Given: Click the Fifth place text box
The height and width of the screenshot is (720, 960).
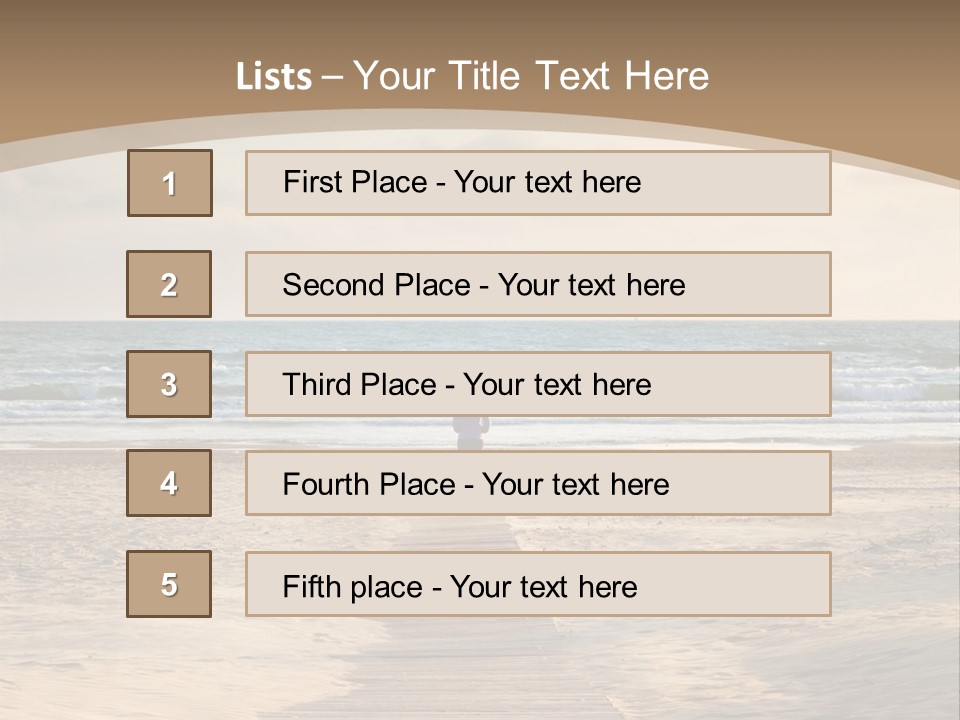Looking at the screenshot, I should [538, 584].
